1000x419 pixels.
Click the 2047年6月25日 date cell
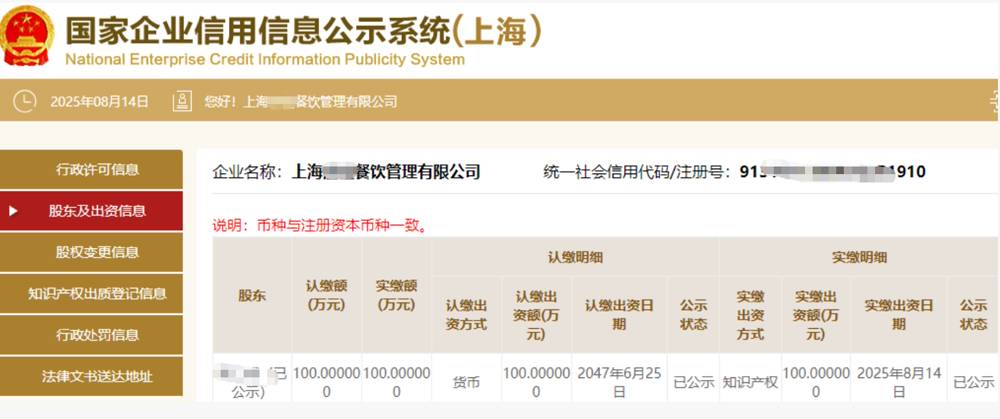pyautogui.click(x=619, y=383)
